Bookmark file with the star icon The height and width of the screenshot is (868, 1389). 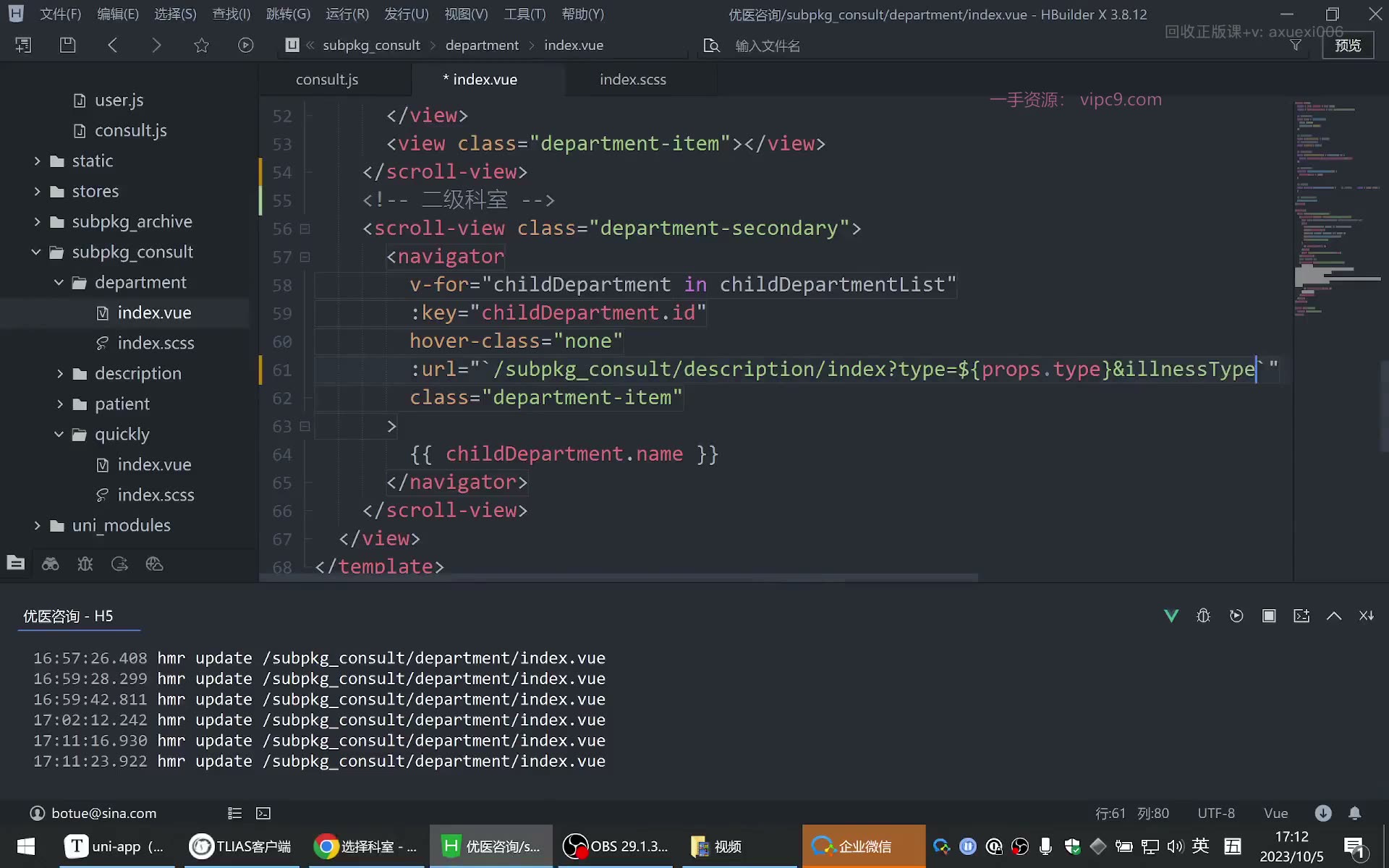(201, 45)
